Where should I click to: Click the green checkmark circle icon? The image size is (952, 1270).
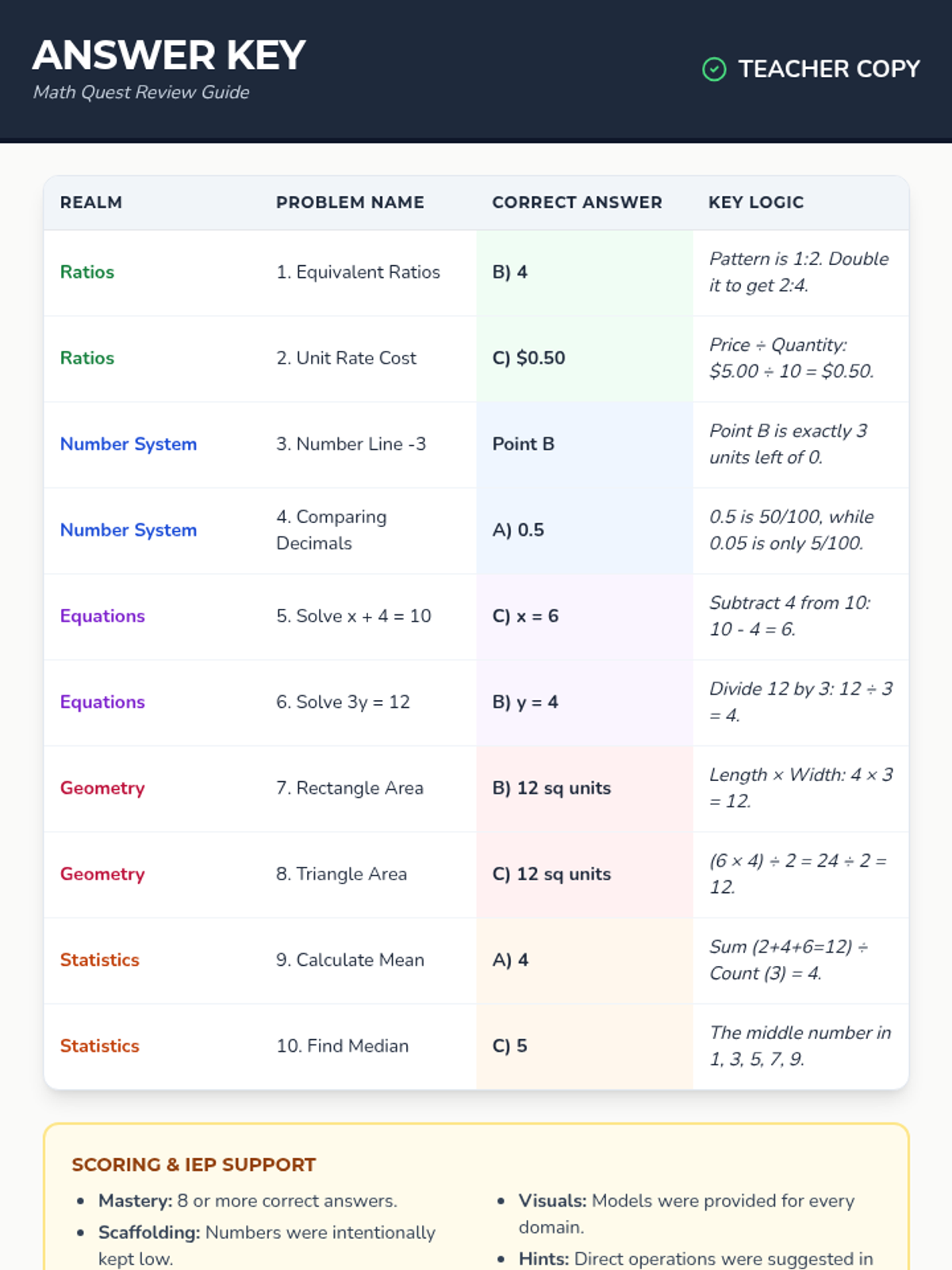714,70
